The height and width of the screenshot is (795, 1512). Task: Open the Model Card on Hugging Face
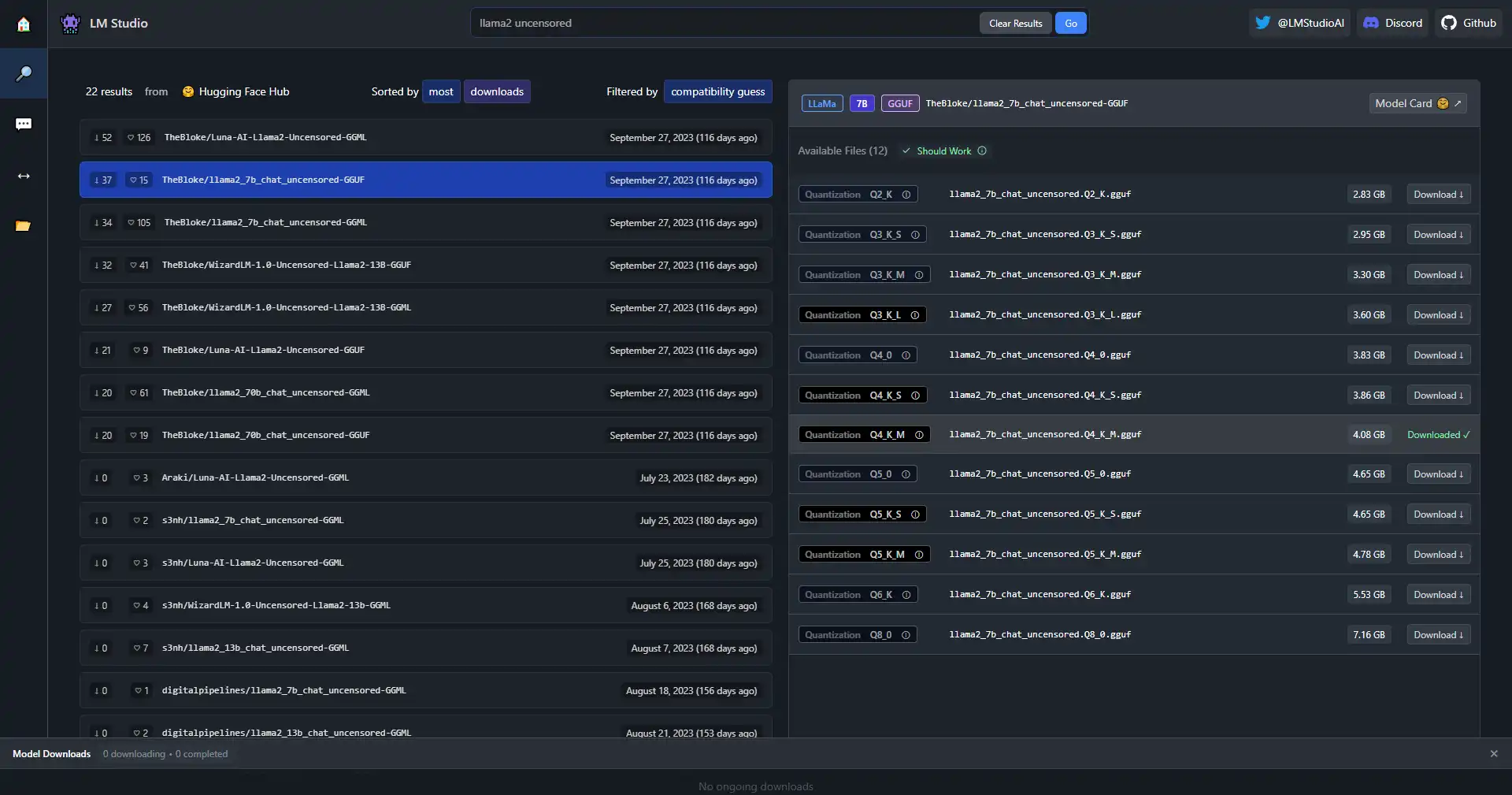pos(1417,103)
